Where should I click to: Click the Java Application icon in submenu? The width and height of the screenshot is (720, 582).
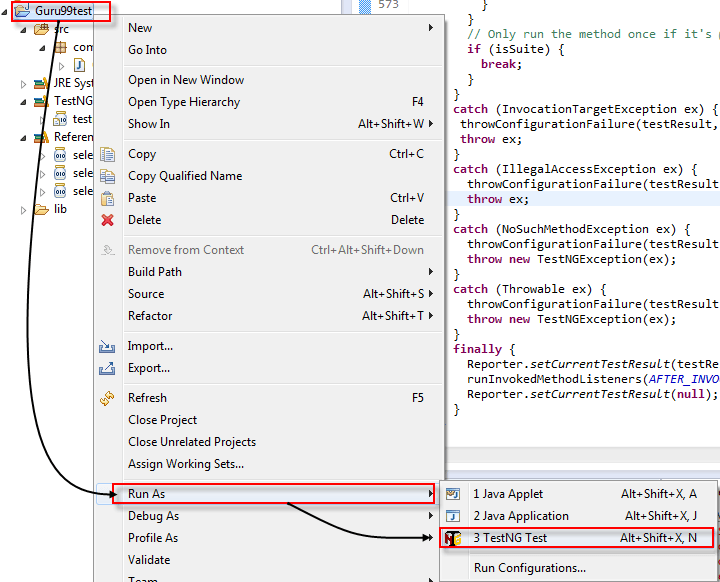[x=453, y=516]
